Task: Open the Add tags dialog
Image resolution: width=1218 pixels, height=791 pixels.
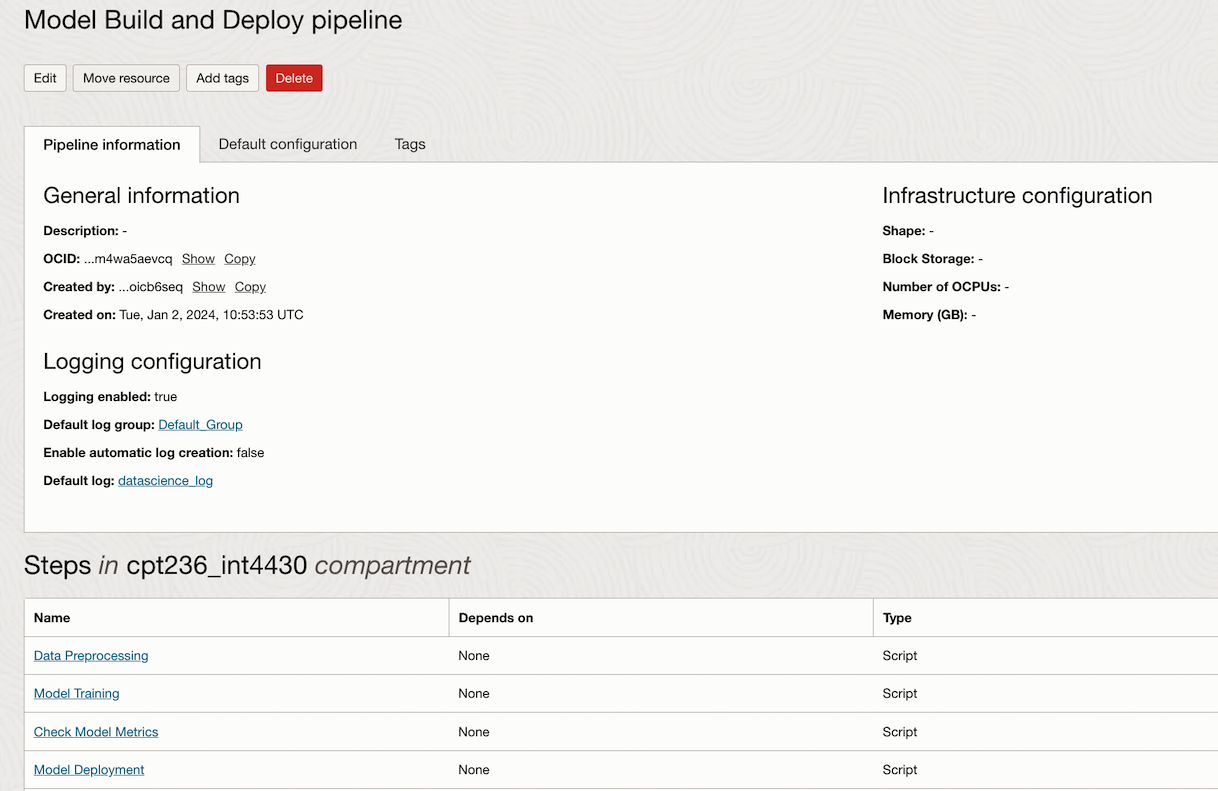Action: point(221,77)
